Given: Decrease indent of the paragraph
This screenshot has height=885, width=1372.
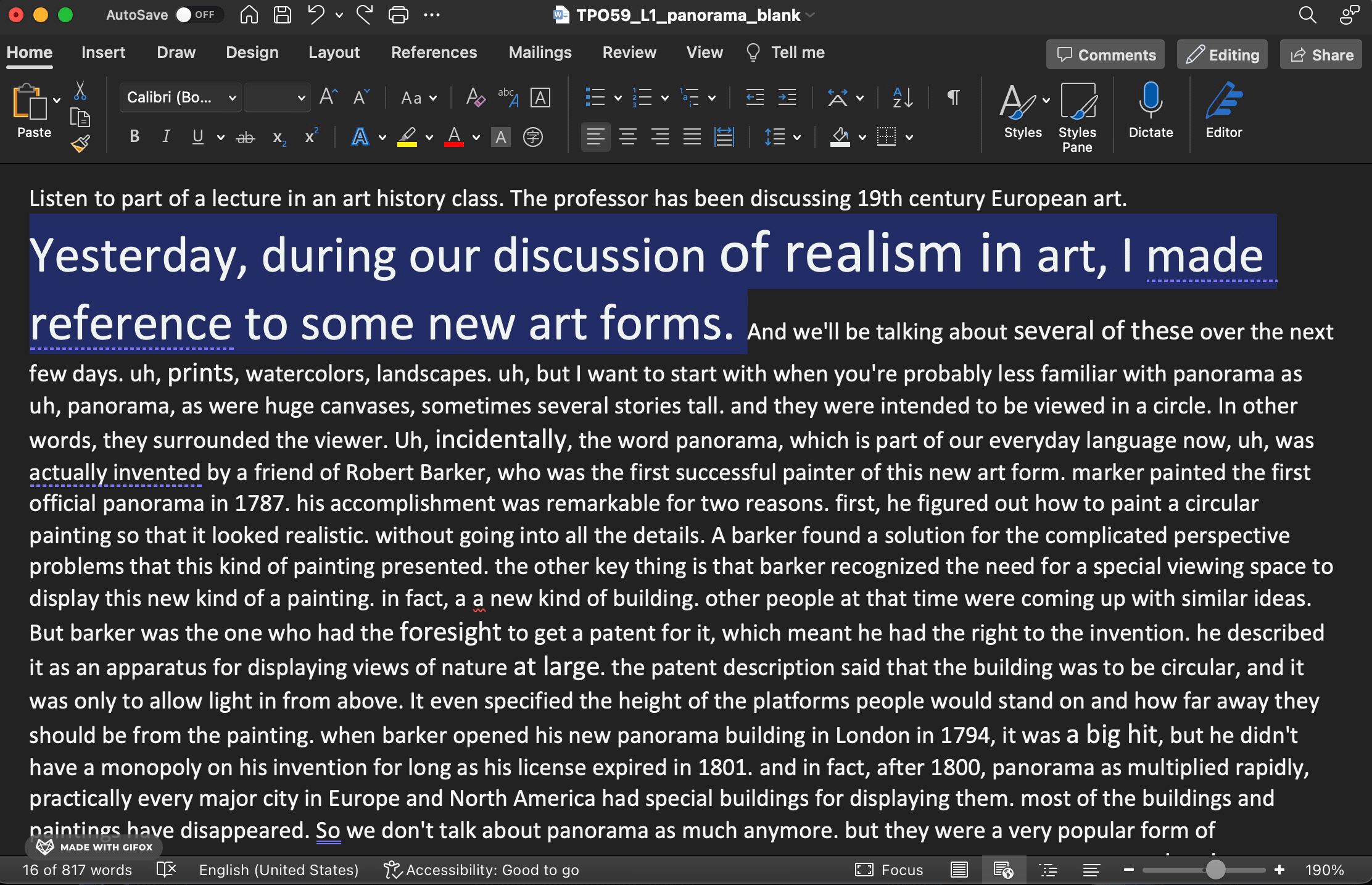Looking at the screenshot, I should pos(754,98).
